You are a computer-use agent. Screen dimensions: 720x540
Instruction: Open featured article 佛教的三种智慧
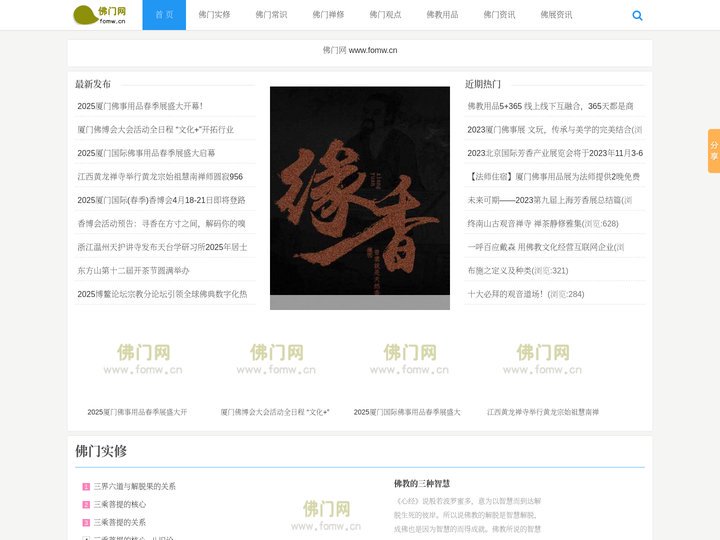click(422, 484)
